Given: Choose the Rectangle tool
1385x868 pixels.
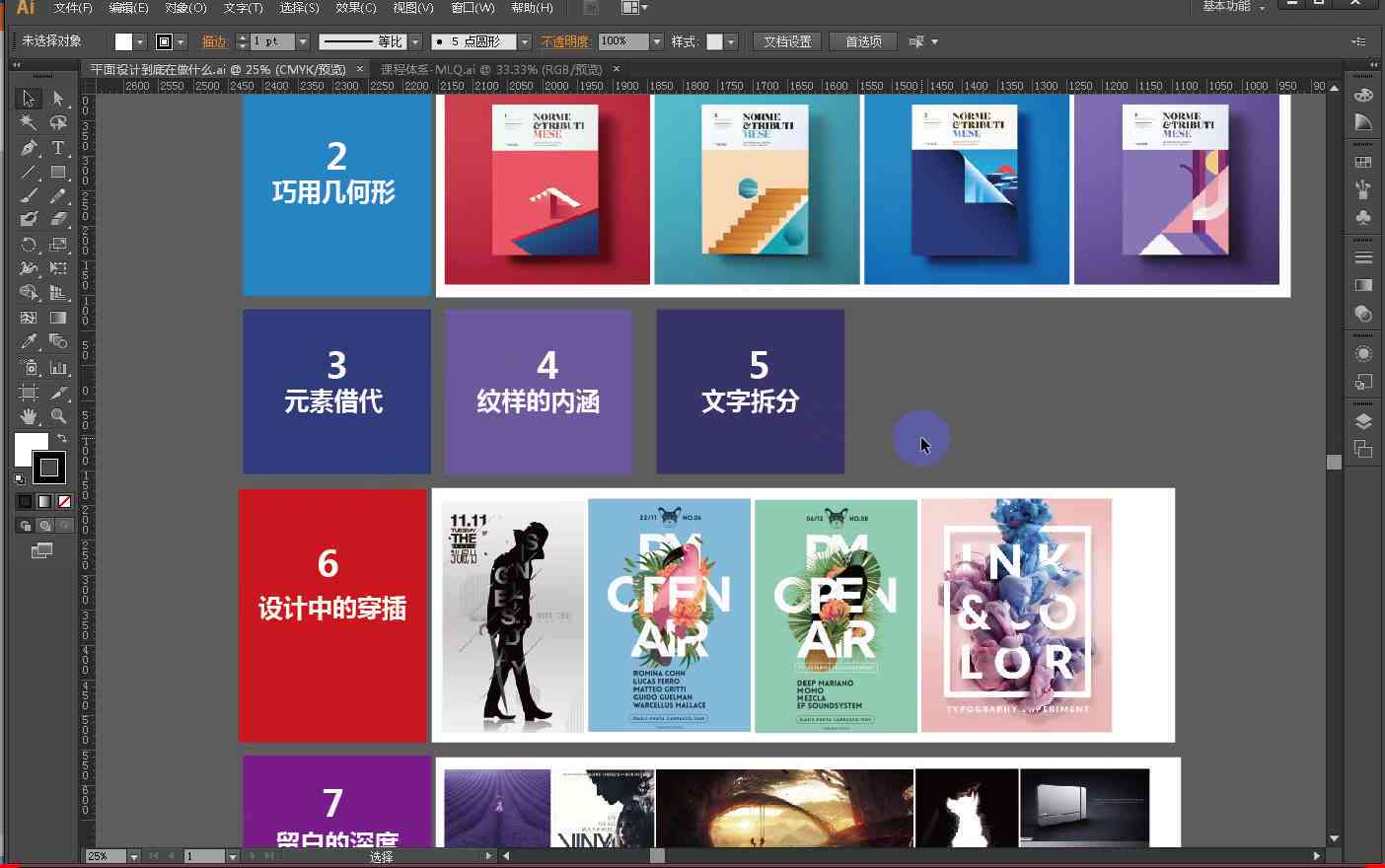Looking at the screenshot, I should [x=58, y=172].
